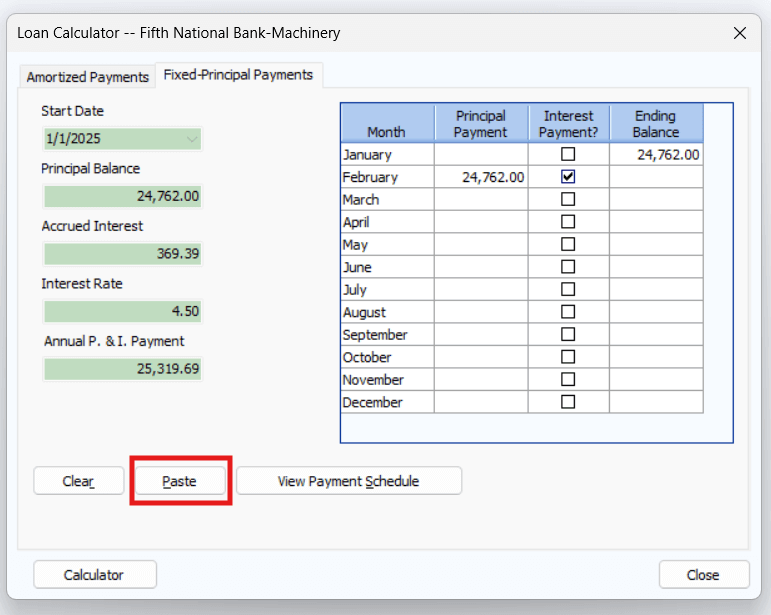771x615 pixels.
Task: Select the February row label
Action: tap(387, 177)
